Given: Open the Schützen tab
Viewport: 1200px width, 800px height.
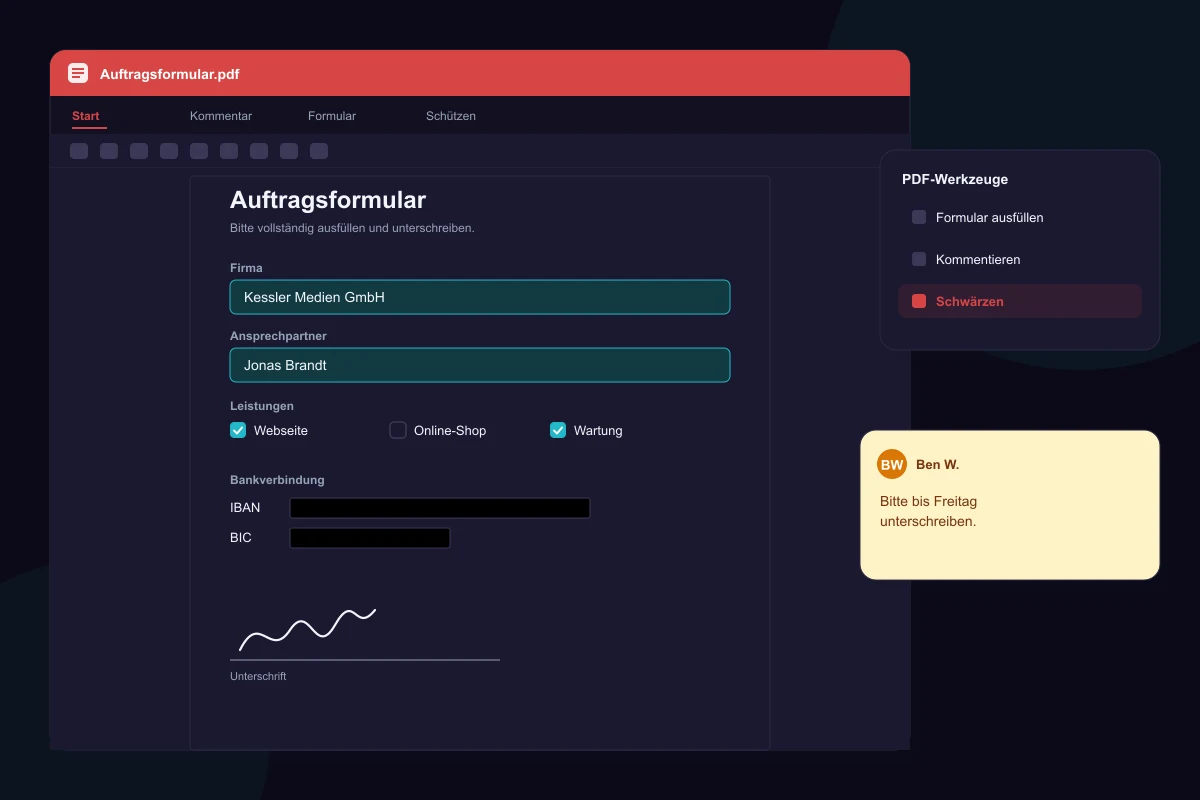Looking at the screenshot, I should (451, 116).
